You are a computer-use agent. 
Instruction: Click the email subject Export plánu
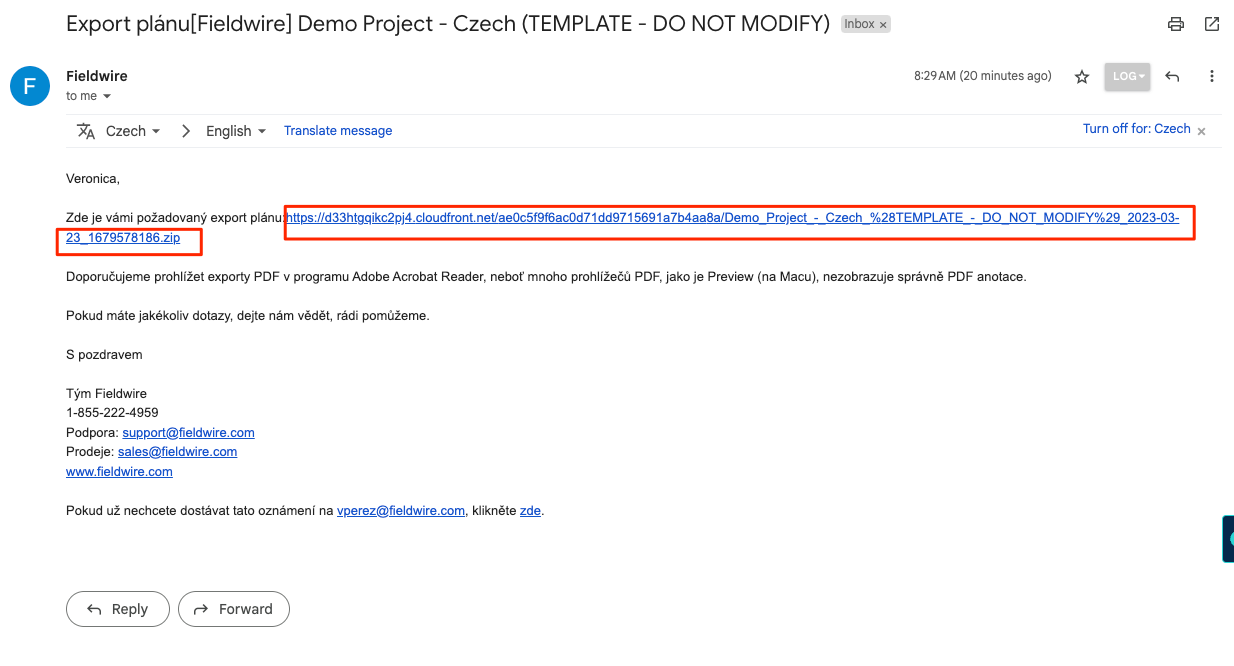click(448, 24)
